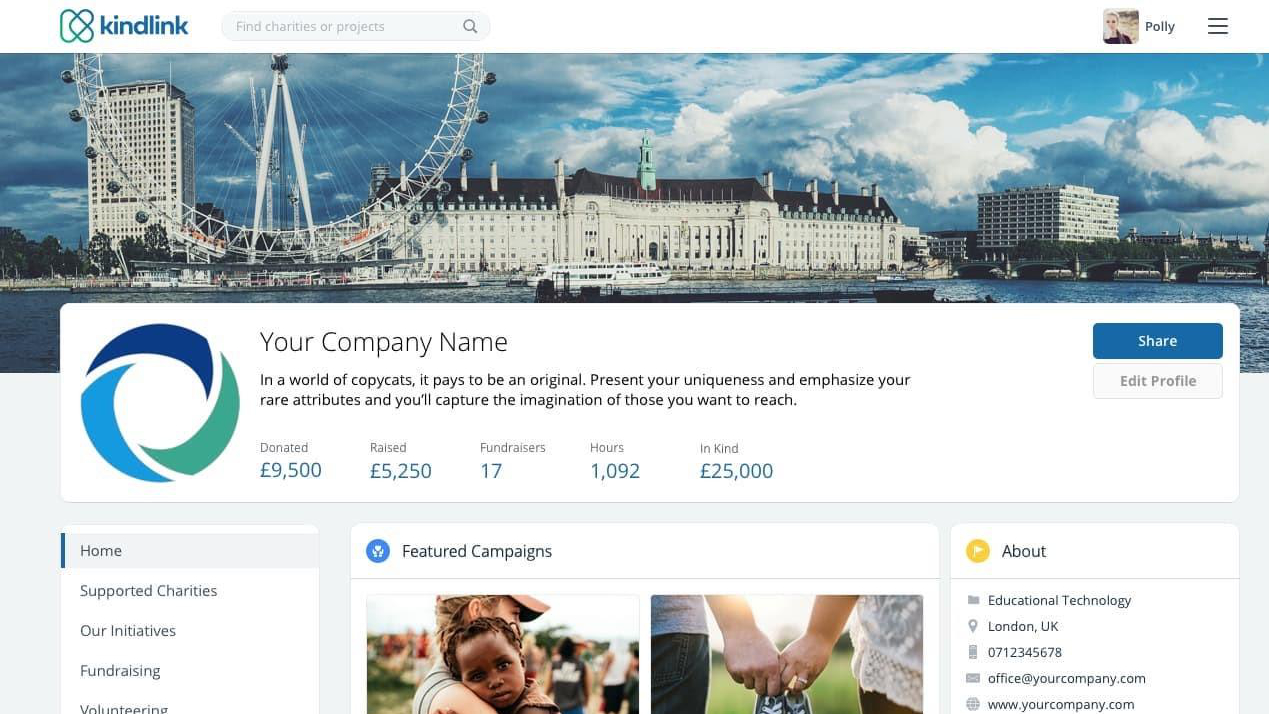Click the location pin icon

pos(973,626)
